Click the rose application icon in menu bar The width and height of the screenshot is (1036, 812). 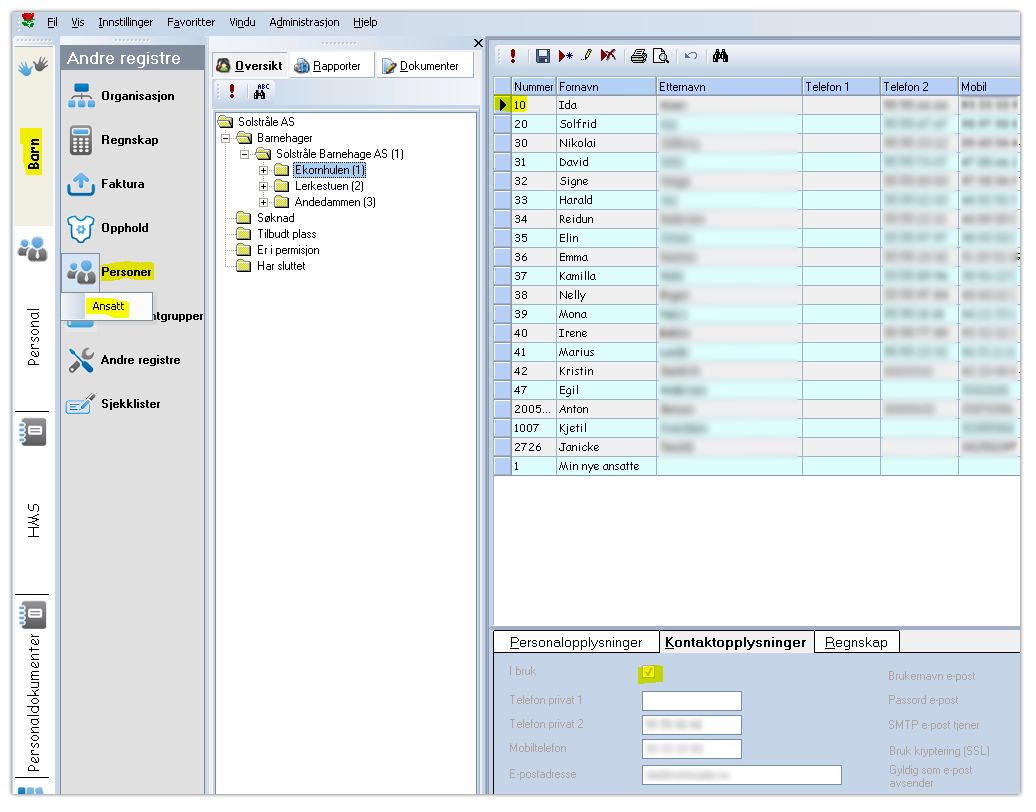[28, 21]
